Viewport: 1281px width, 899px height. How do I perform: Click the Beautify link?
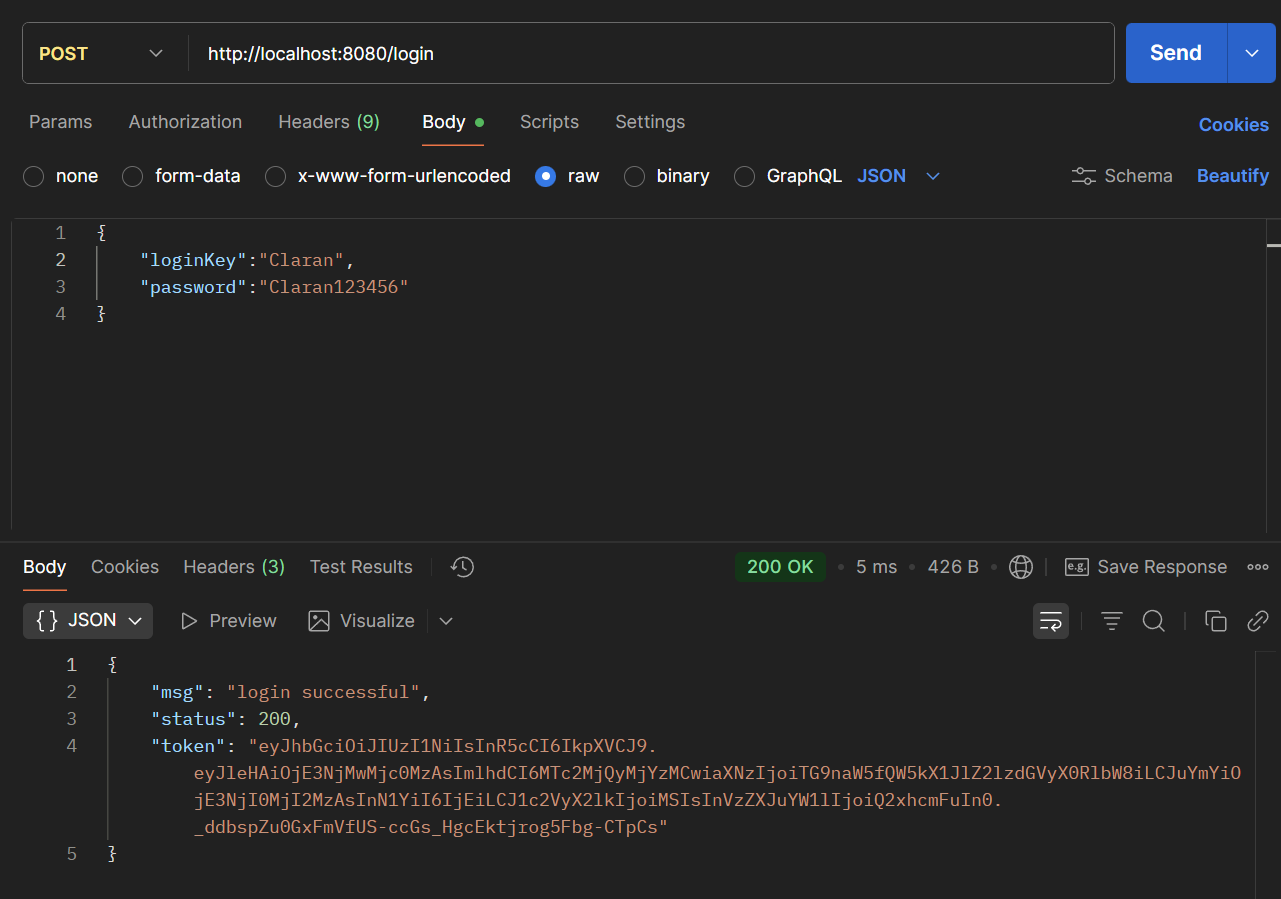coord(1232,176)
